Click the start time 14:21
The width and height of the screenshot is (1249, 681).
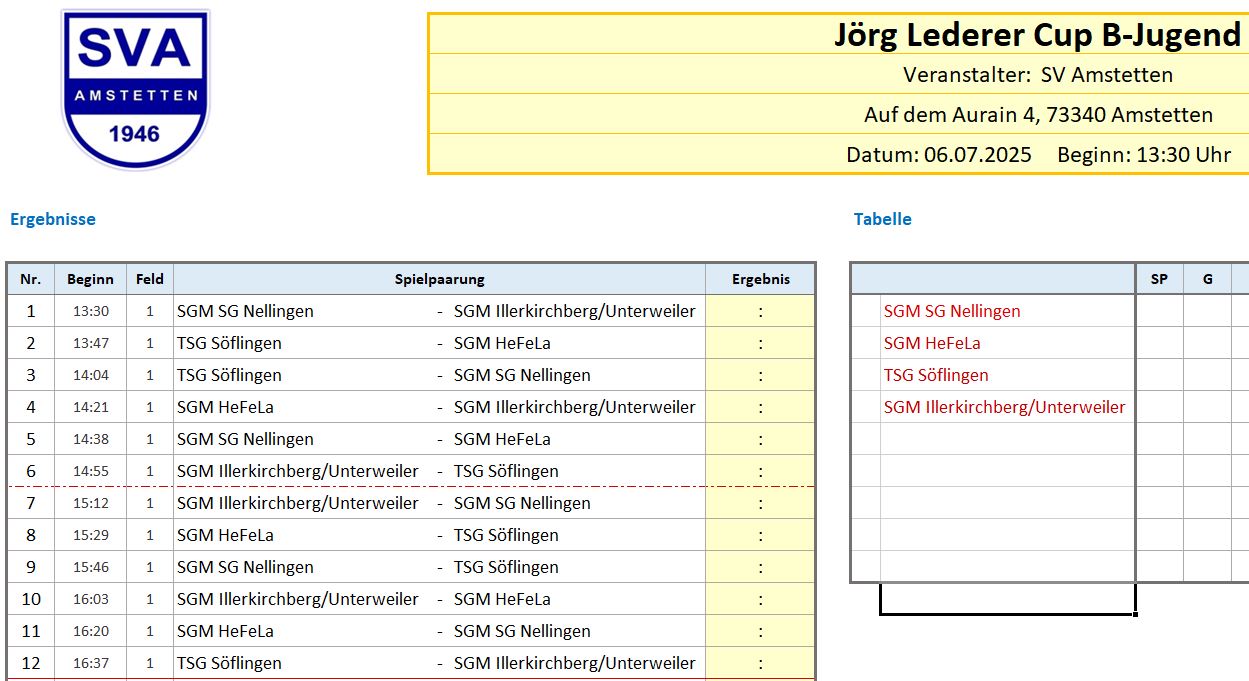[x=91, y=407]
